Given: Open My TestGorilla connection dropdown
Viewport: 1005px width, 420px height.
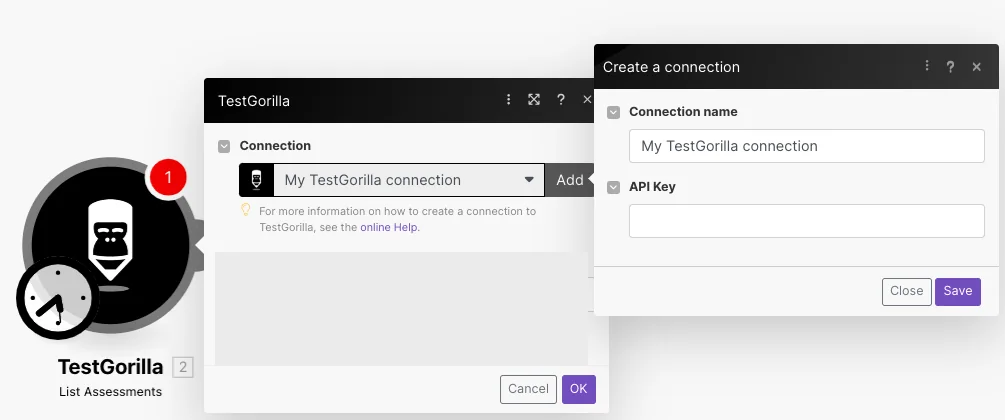Looking at the screenshot, I should pyautogui.click(x=409, y=180).
